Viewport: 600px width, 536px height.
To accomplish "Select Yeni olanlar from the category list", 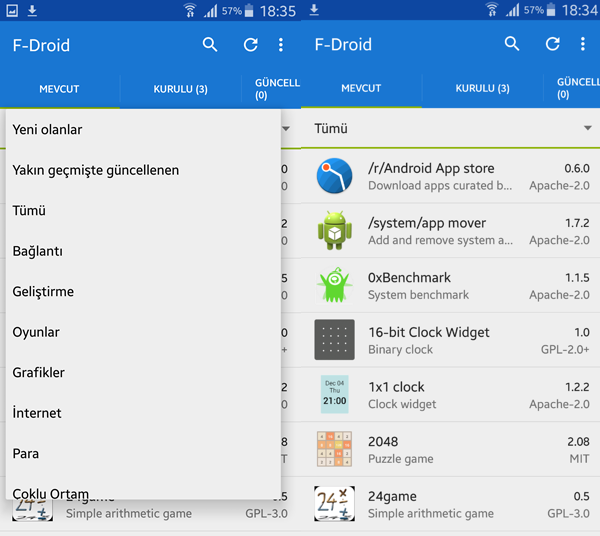I will [143, 130].
